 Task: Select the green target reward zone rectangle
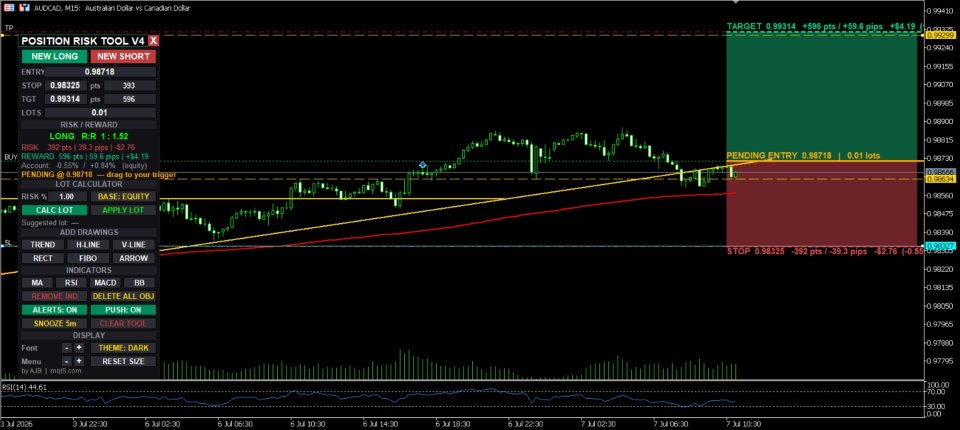(822, 95)
